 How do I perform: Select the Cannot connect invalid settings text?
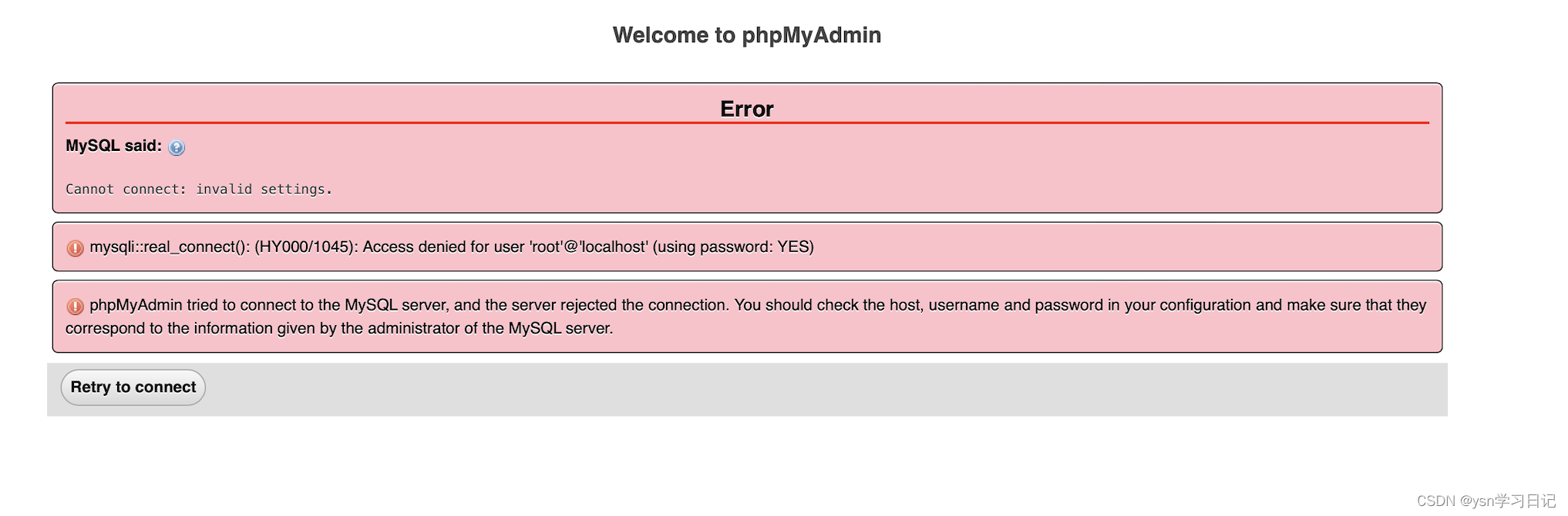pos(198,189)
